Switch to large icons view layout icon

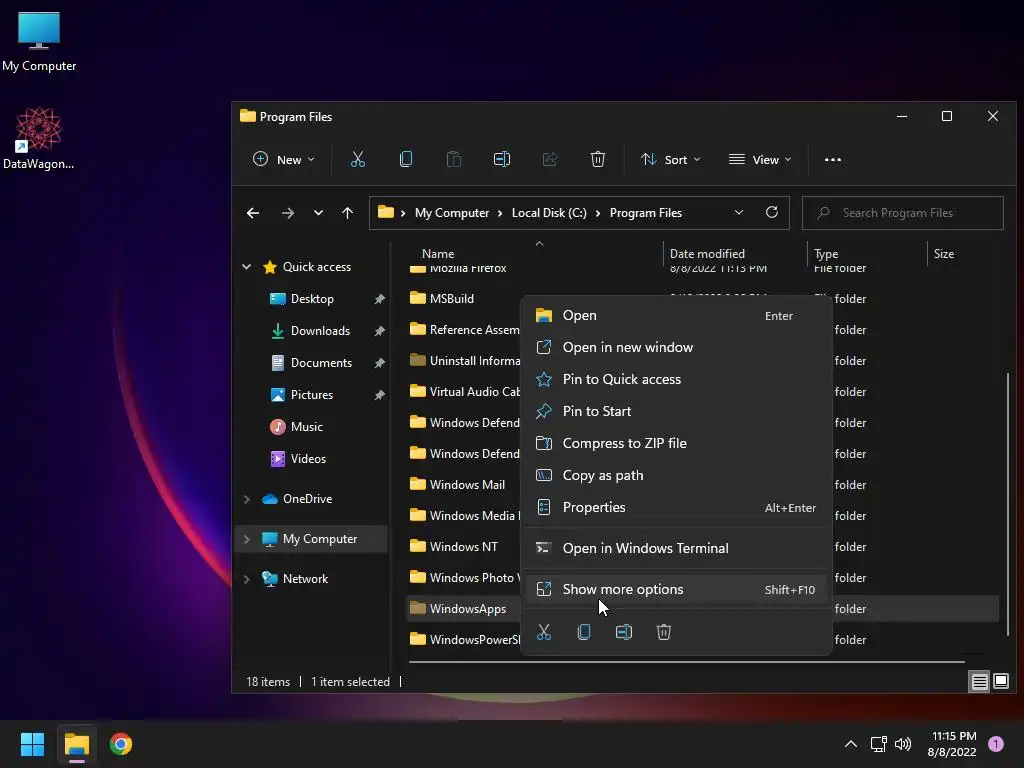[x=1000, y=681]
